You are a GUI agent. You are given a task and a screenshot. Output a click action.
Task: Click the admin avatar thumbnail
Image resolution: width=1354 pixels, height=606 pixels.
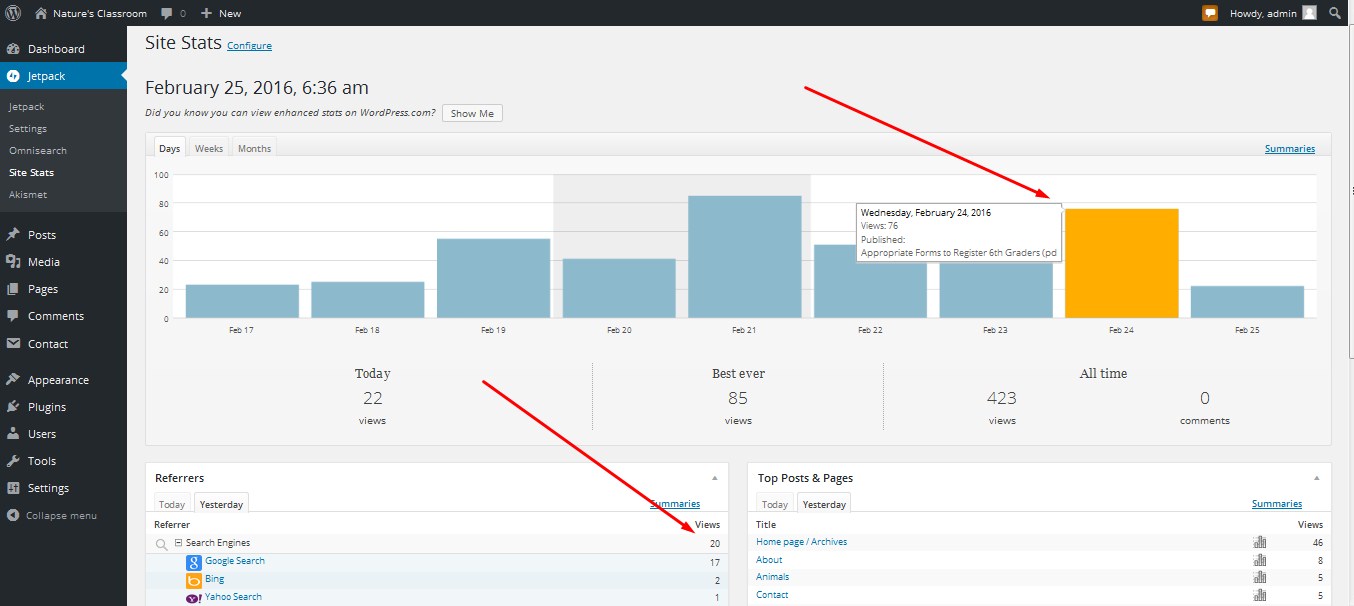pyautogui.click(x=1309, y=13)
